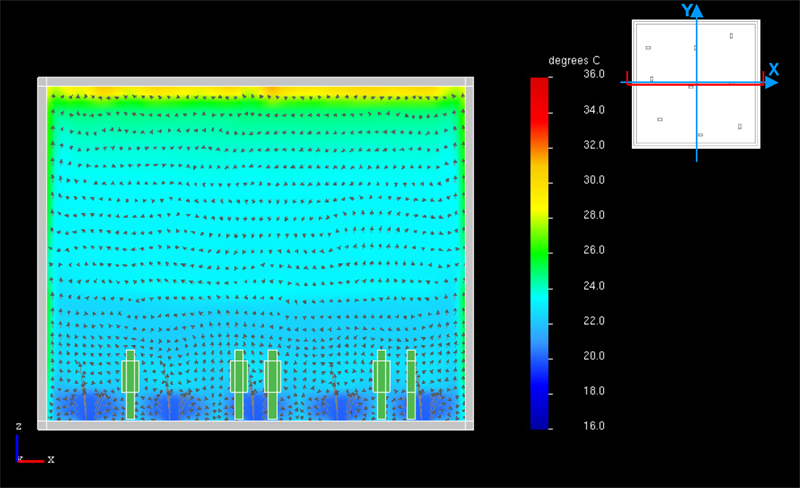Click the z label of the axis triad
The width and height of the screenshot is (800, 488).
pos(18,426)
